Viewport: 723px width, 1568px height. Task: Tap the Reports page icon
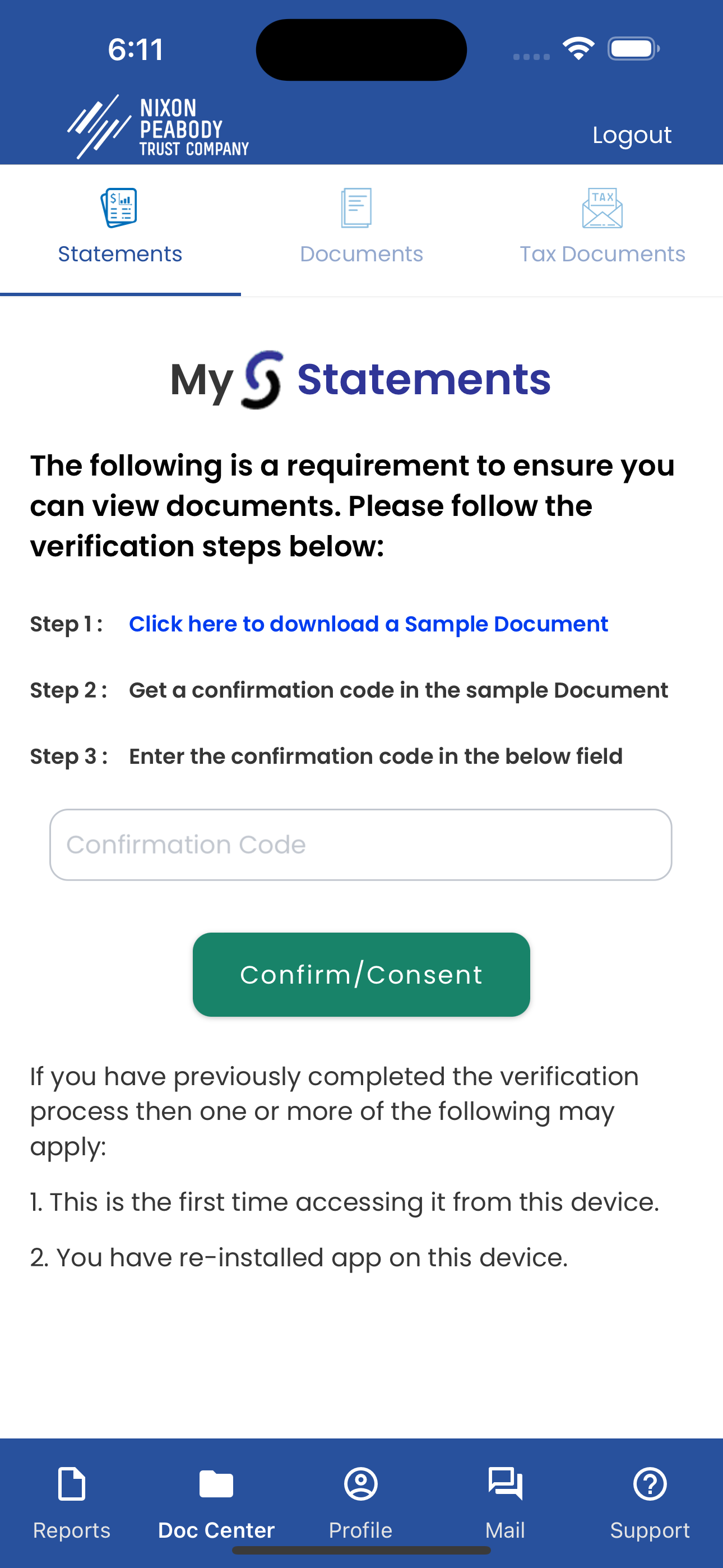pyautogui.click(x=72, y=1484)
